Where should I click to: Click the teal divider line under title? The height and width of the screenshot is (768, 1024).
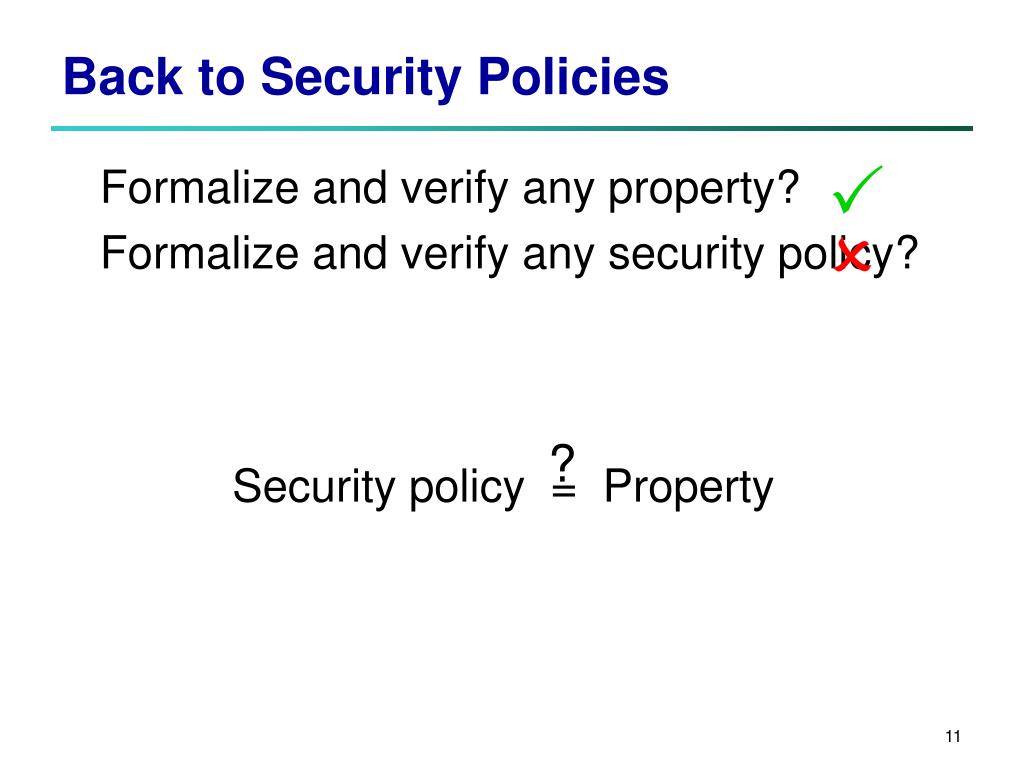click(512, 129)
